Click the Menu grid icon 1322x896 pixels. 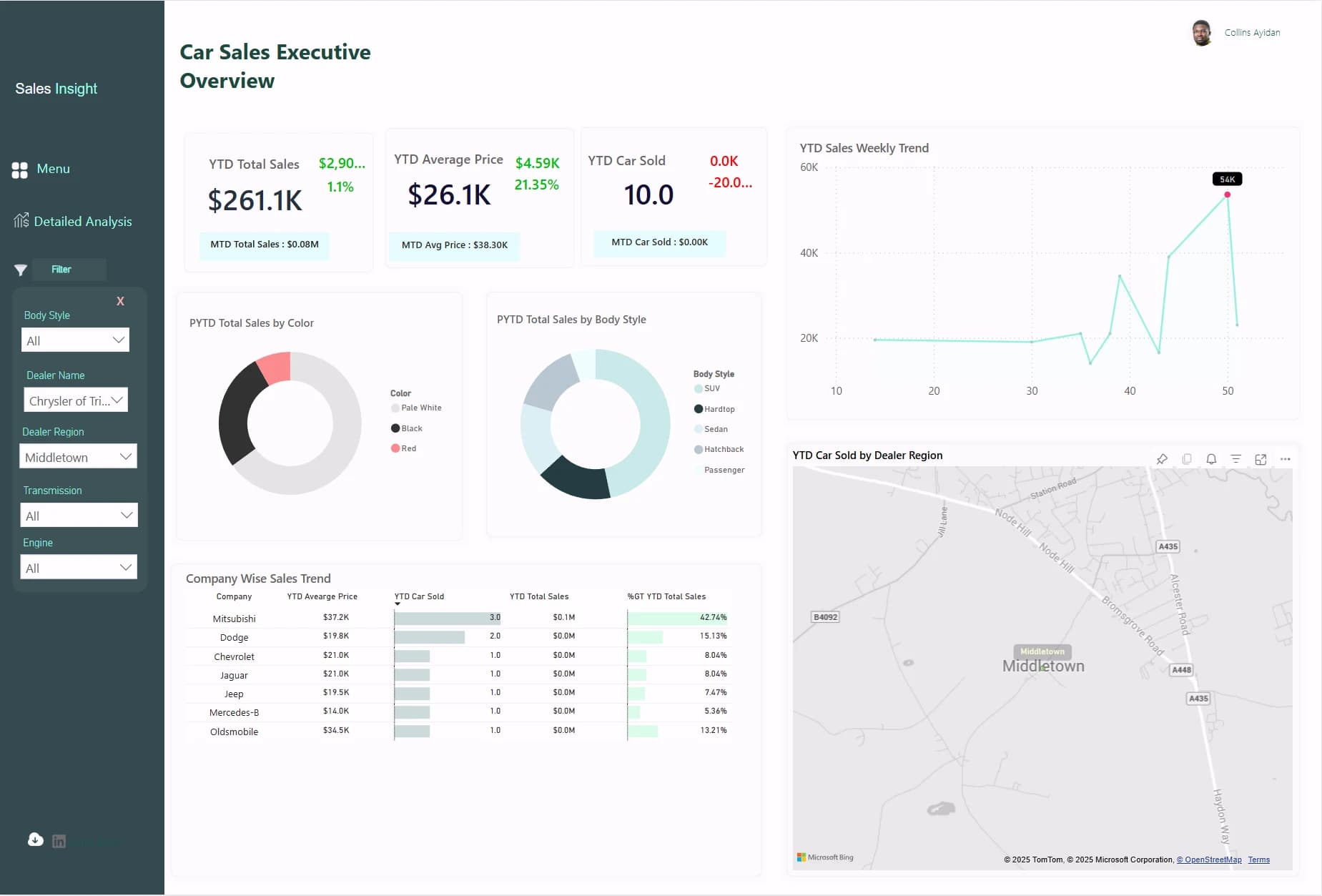pos(20,169)
